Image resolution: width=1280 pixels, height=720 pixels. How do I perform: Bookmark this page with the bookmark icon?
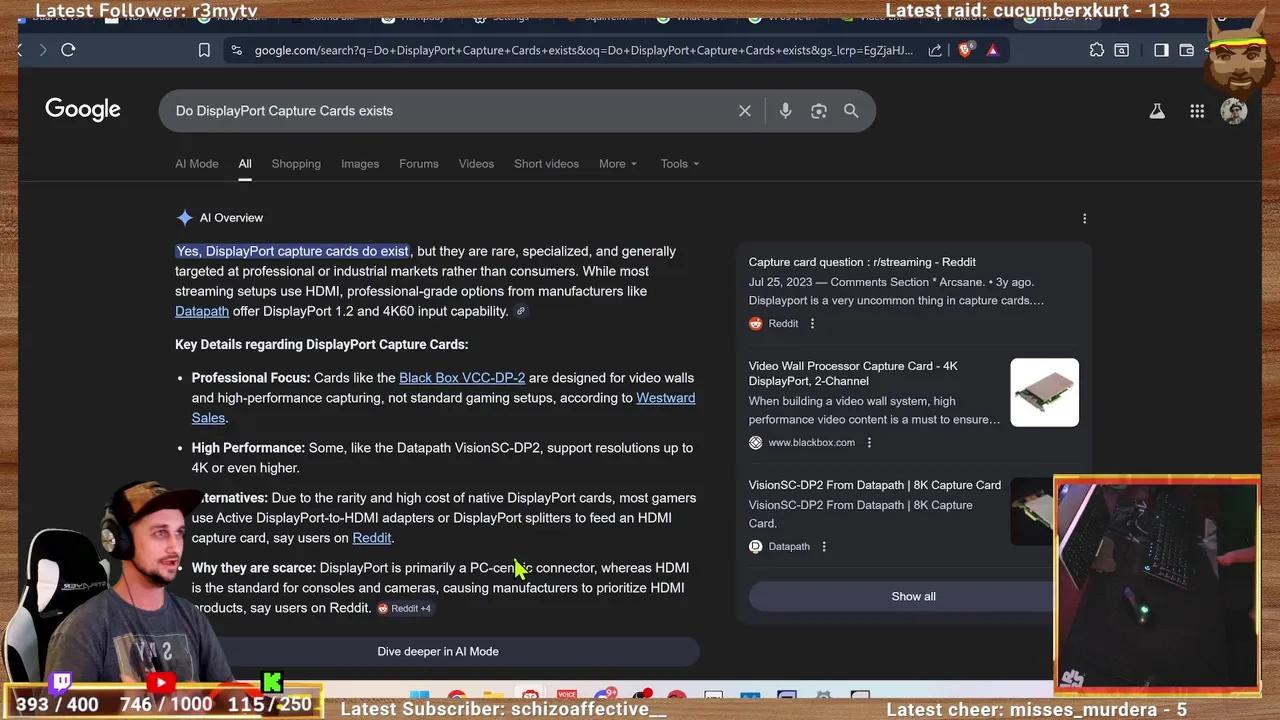(x=204, y=50)
